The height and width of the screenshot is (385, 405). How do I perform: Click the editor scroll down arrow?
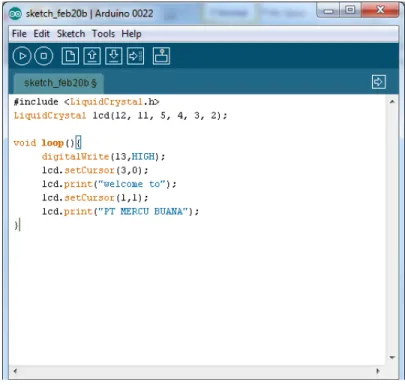pyautogui.click(x=392, y=358)
